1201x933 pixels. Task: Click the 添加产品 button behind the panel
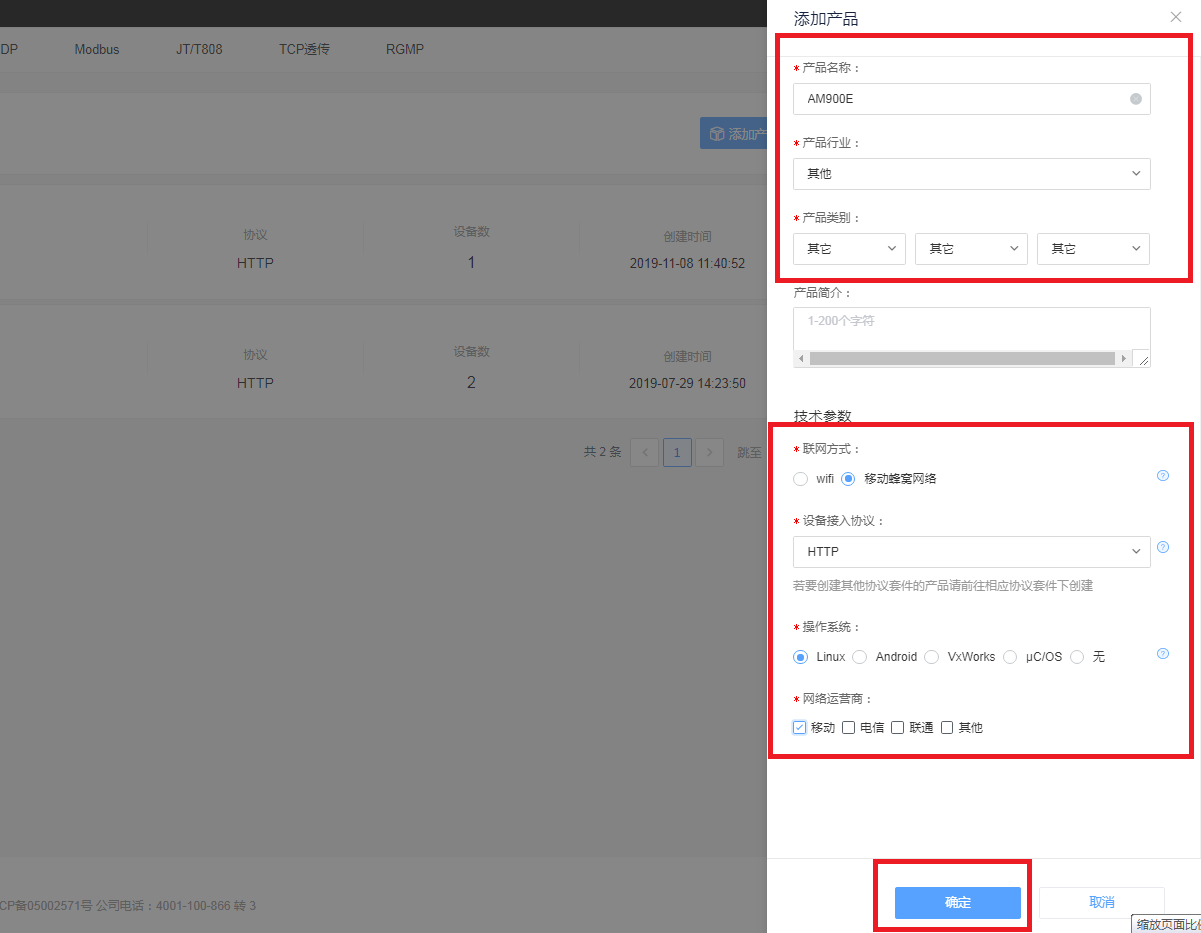tap(734, 134)
